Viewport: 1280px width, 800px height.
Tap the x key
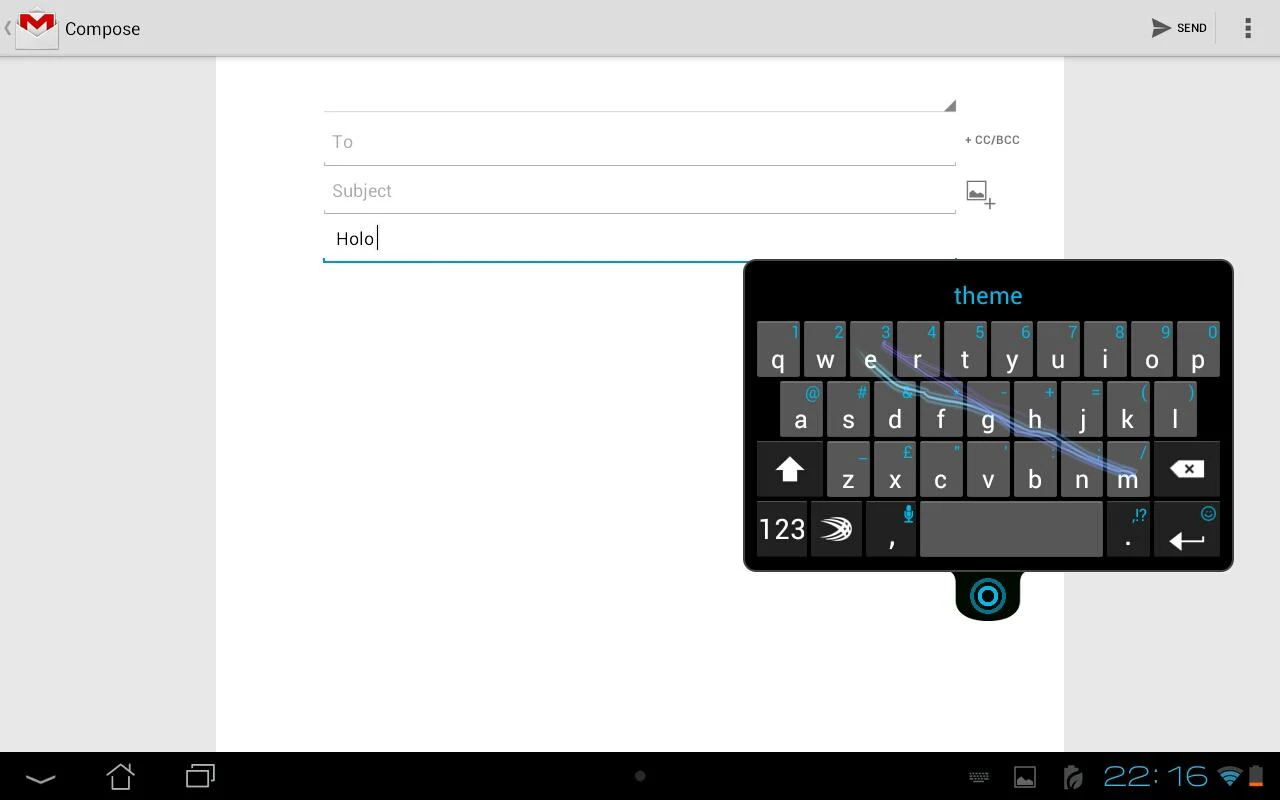coord(895,469)
